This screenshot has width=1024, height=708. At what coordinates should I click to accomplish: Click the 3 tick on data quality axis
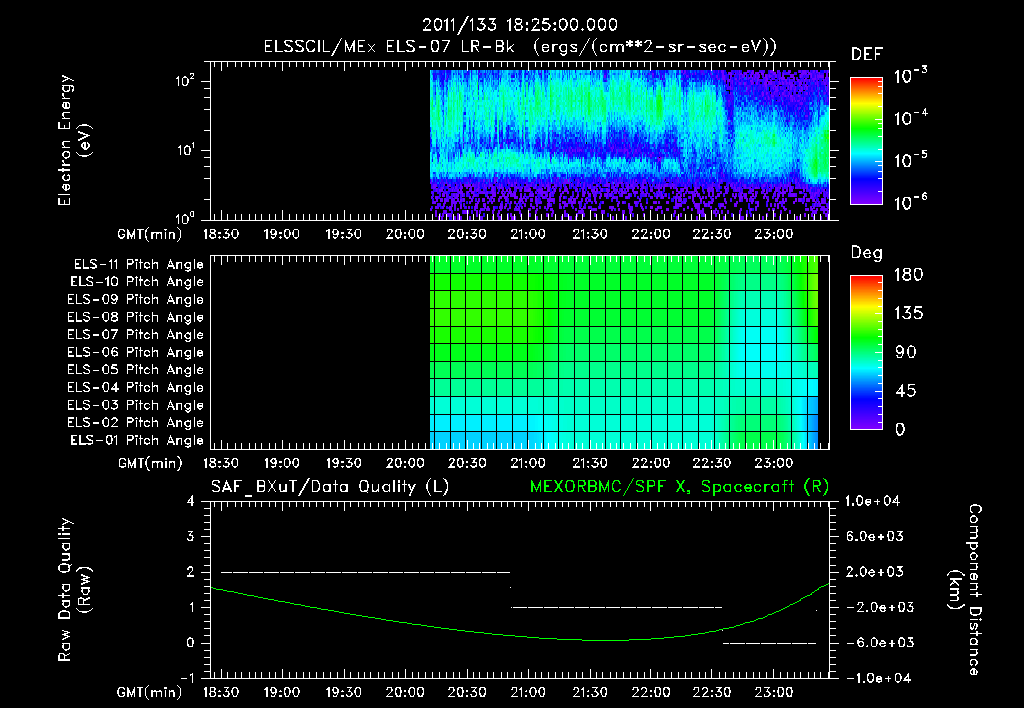point(191,536)
